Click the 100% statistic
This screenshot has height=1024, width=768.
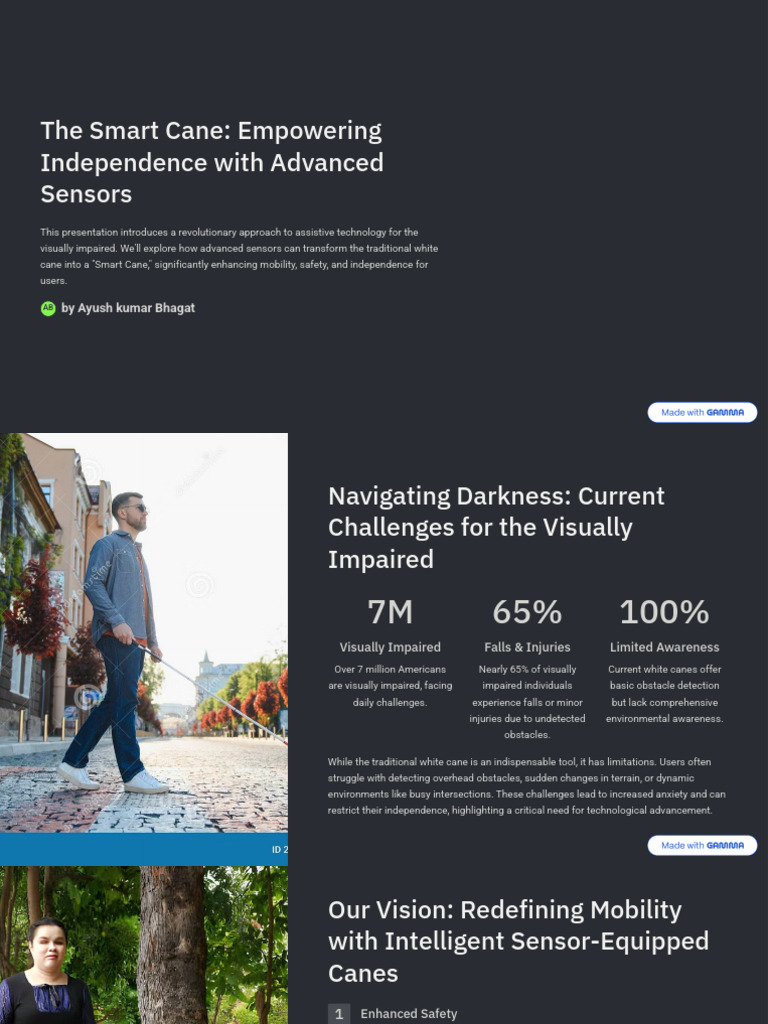point(664,612)
